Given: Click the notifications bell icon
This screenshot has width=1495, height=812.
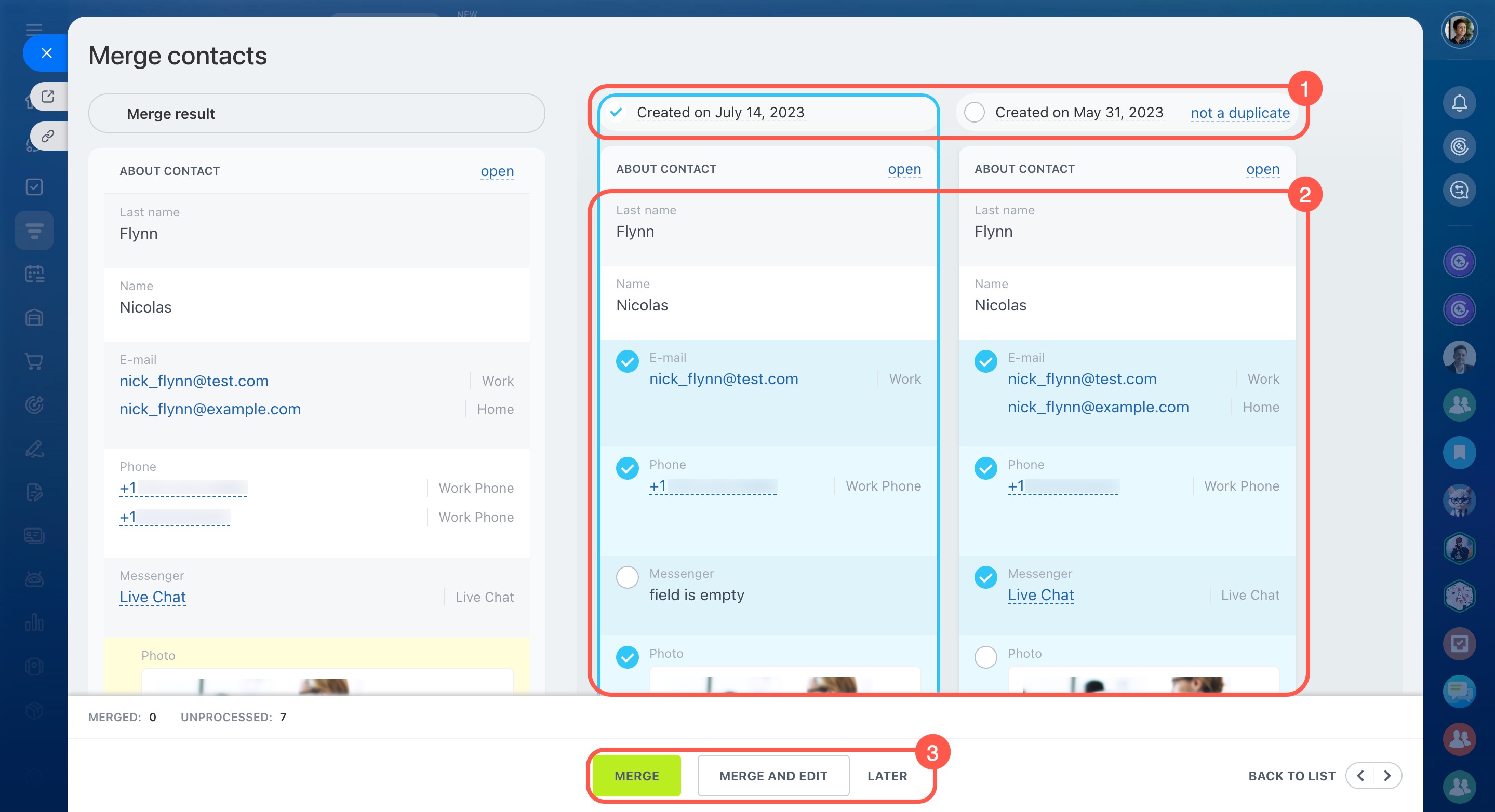Looking at the screenshot, I should pyautogui.click(x=1459, y=103).
